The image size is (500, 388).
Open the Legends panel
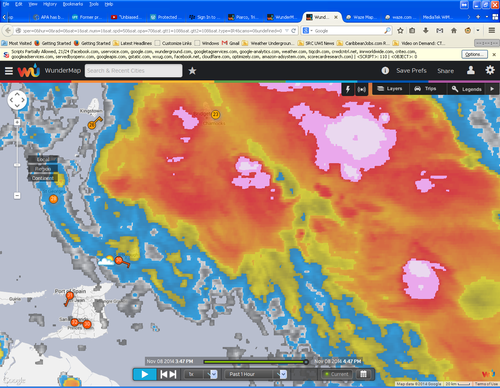466,89
